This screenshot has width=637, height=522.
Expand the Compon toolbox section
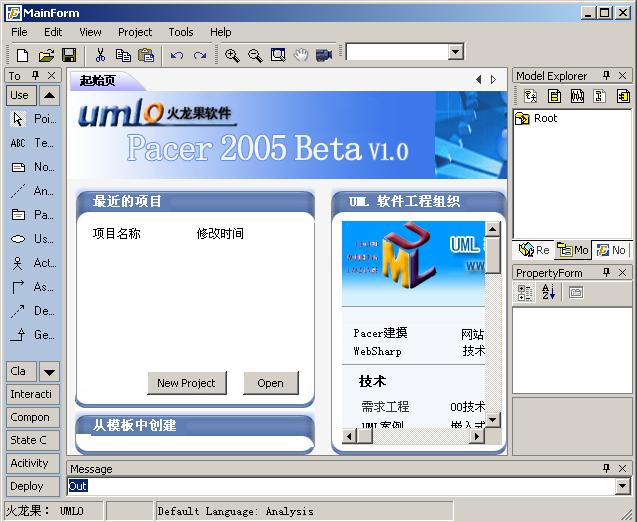tap(33, 418)
